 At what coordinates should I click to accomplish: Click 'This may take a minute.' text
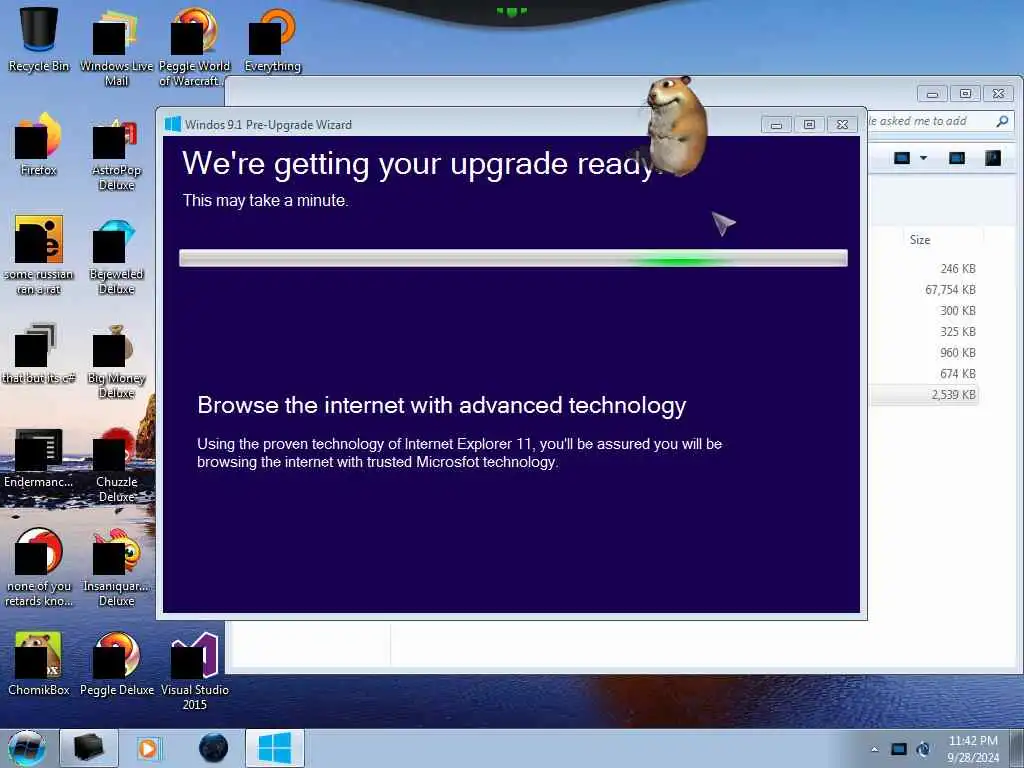pos(265,200)
